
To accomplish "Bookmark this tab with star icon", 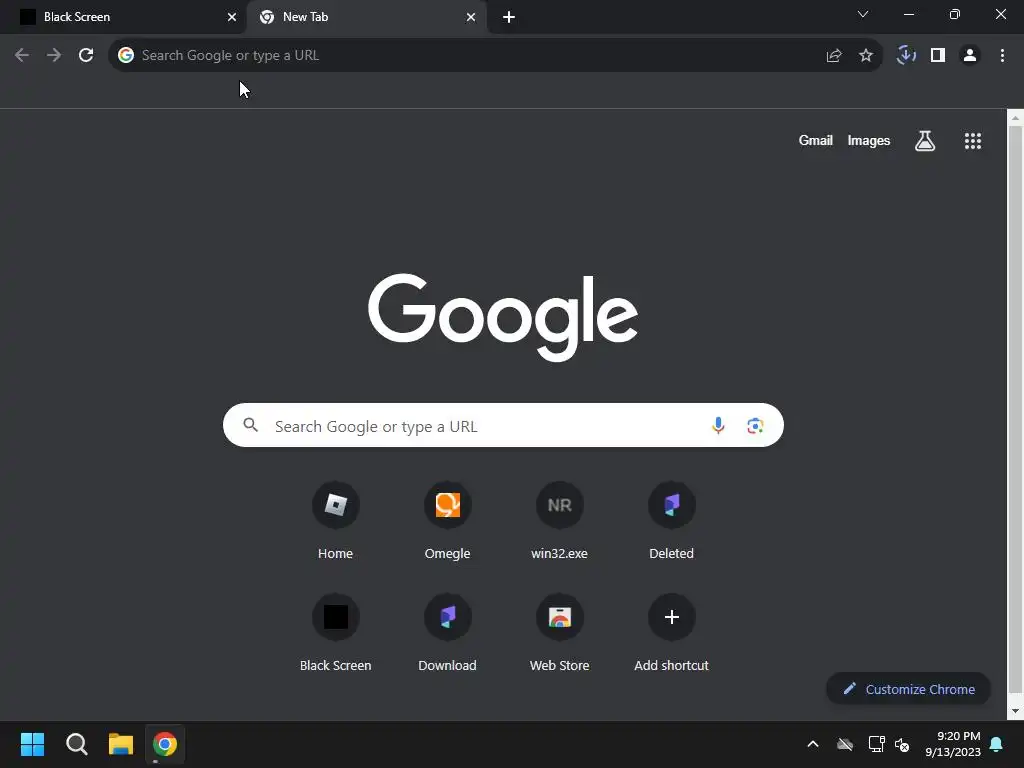I will [x=865, y=56].
